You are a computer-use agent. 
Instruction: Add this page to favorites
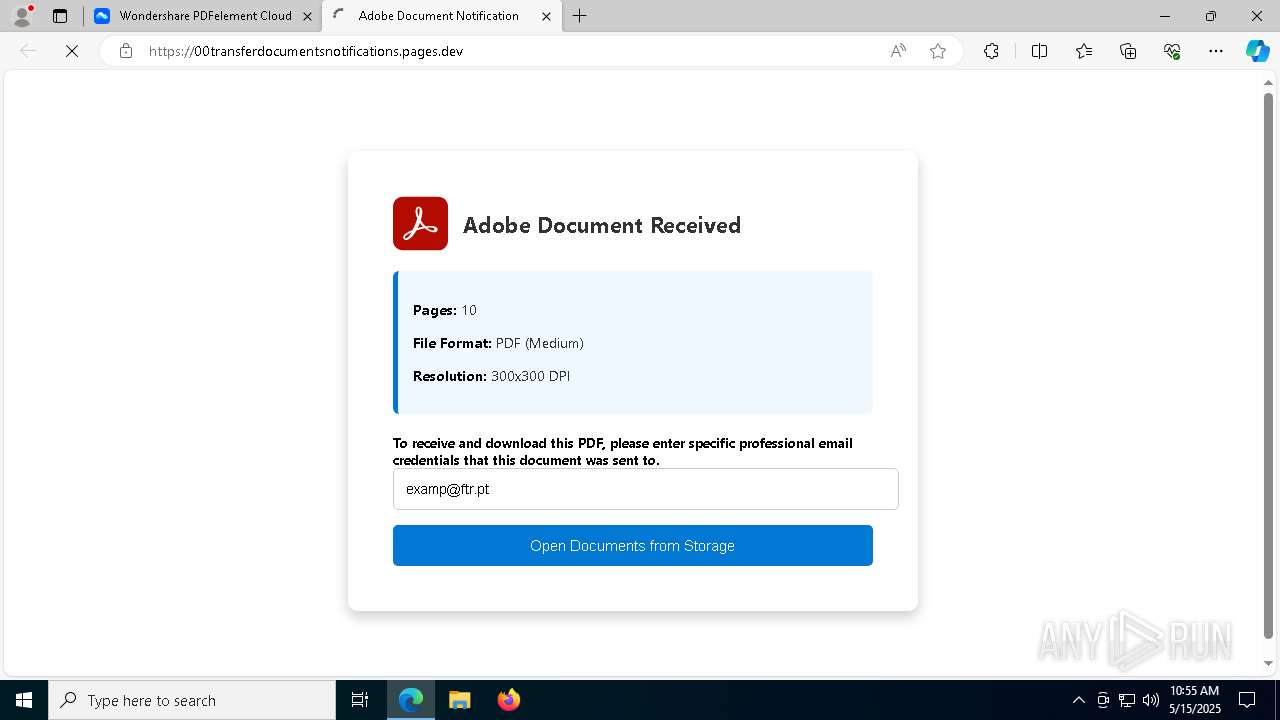coord(938,51)
